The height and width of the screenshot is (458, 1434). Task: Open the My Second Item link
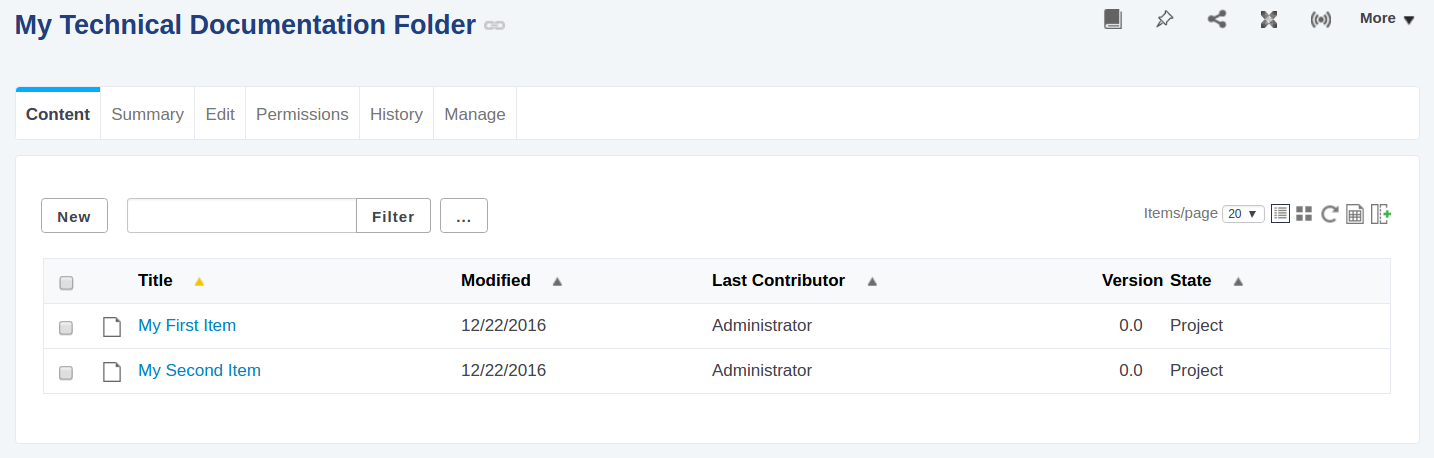pyautogui.click(x=199, y=370)
